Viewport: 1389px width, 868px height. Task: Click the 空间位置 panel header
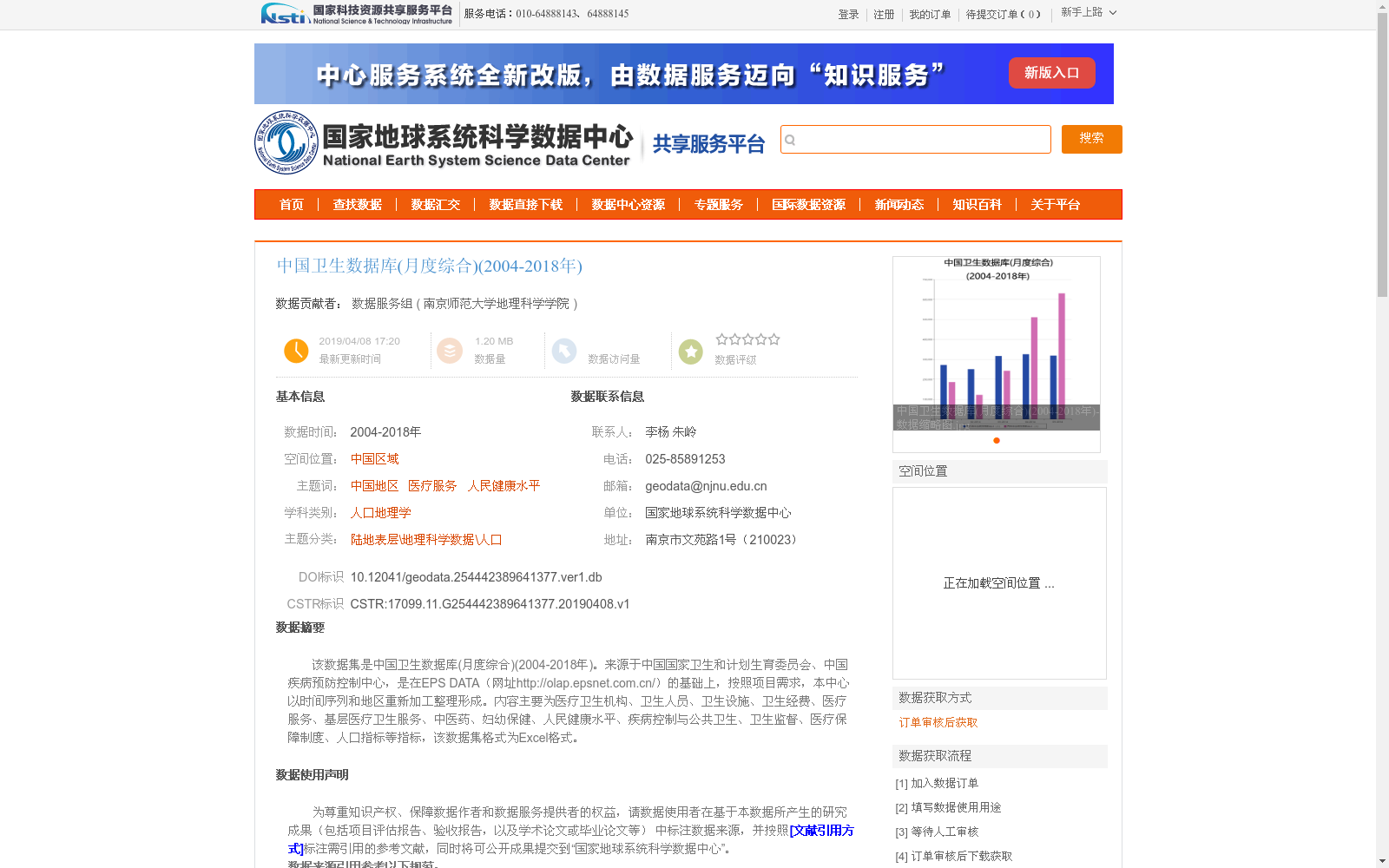tap(1000, 471)
